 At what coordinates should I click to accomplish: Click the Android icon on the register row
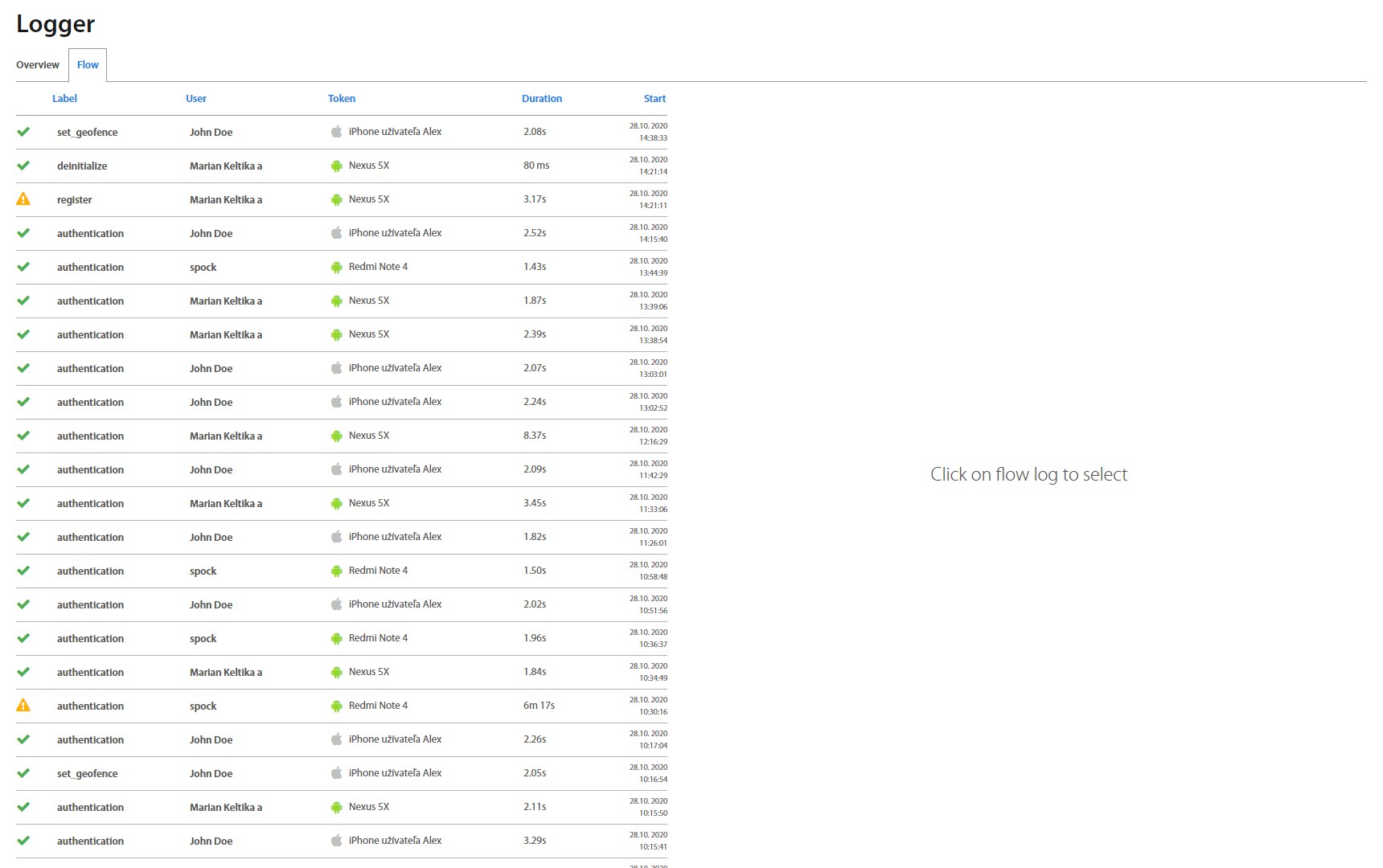[336, 199]
